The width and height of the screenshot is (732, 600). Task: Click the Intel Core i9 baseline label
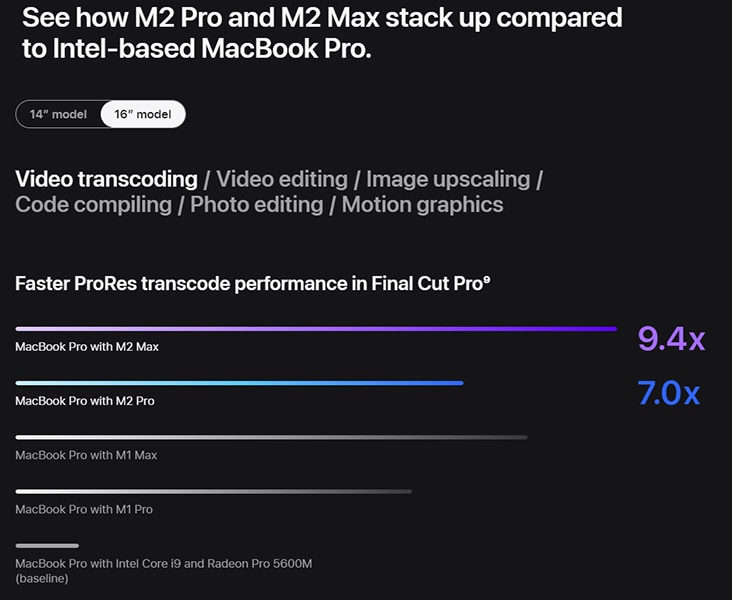tap(164, 564)
